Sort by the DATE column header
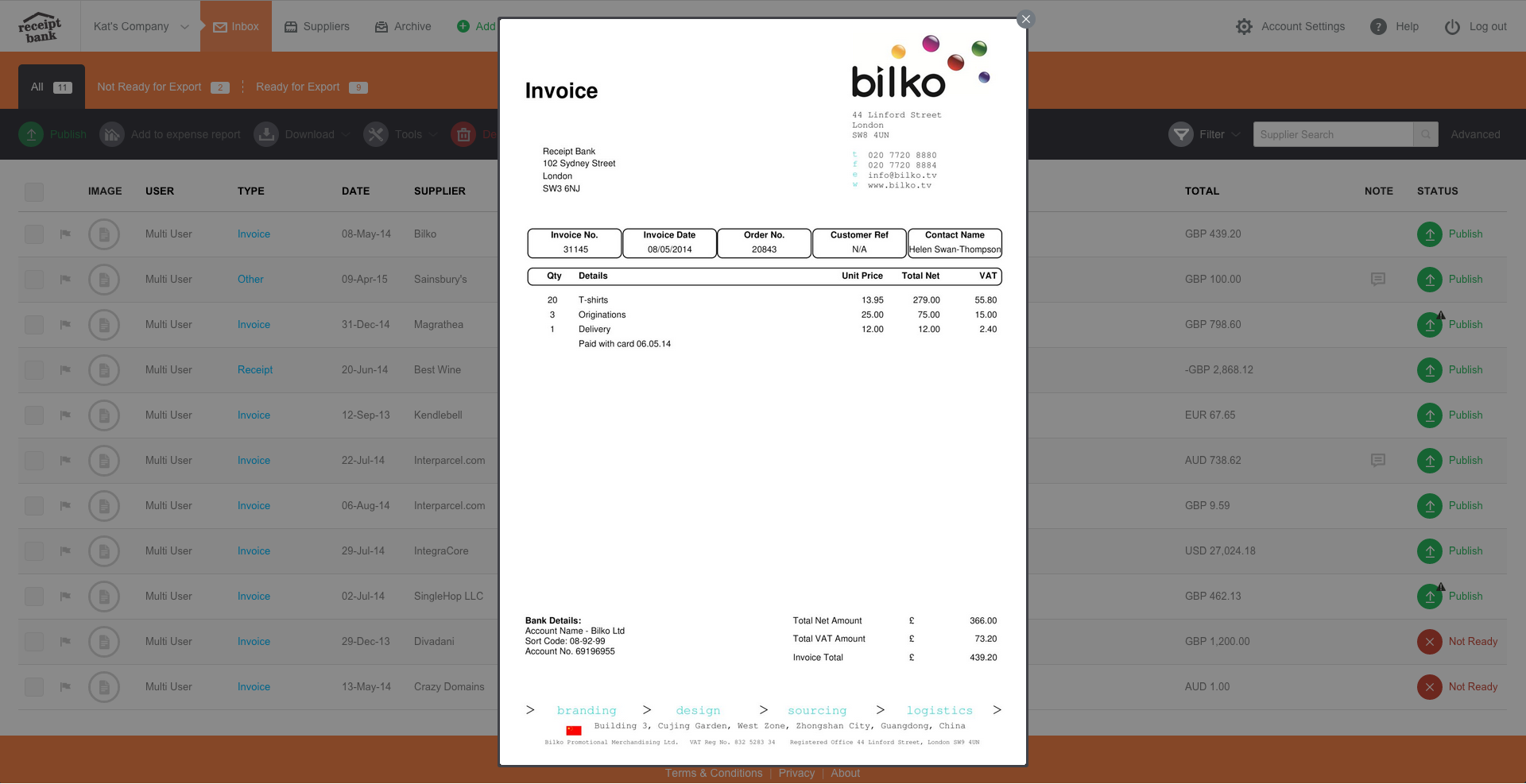The height and width of the screenshot is (784, 1526). [x=355, y=191]
